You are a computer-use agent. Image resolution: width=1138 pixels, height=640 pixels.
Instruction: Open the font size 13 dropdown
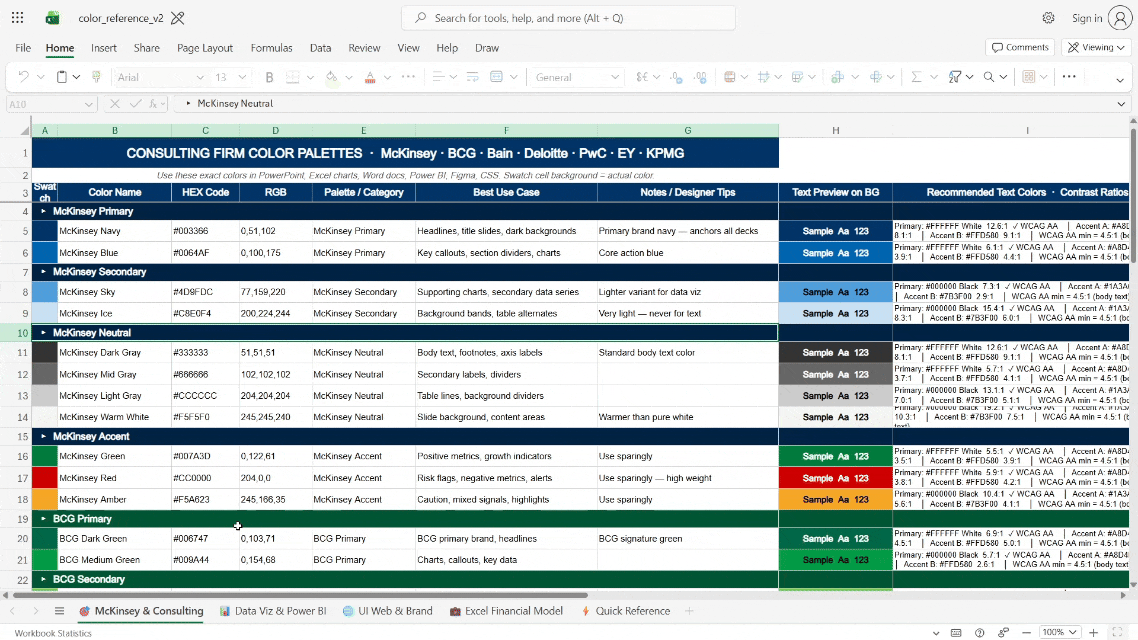tap(242, 77)
